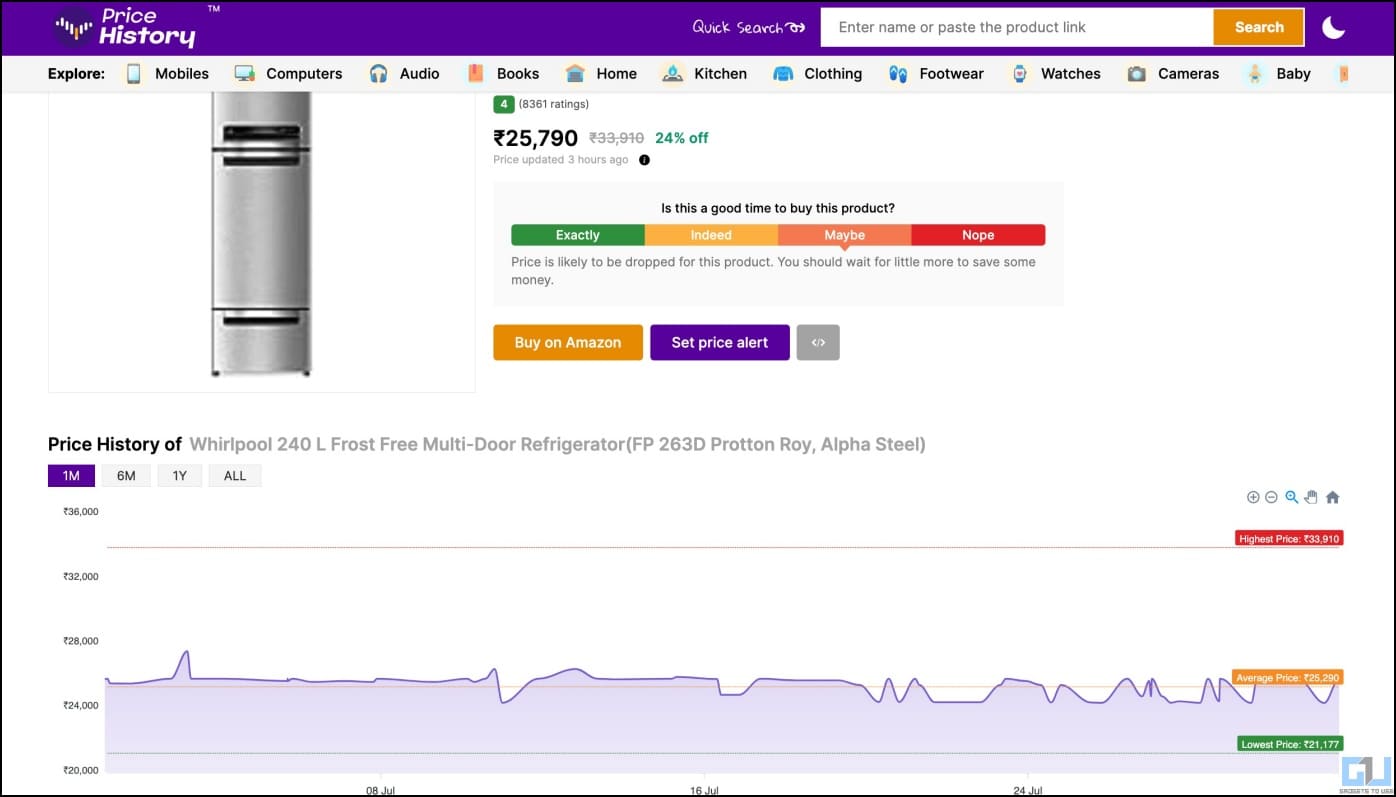Click the Quick Search label
Screen dimensions: 1396x797
[x=748, y=27]
